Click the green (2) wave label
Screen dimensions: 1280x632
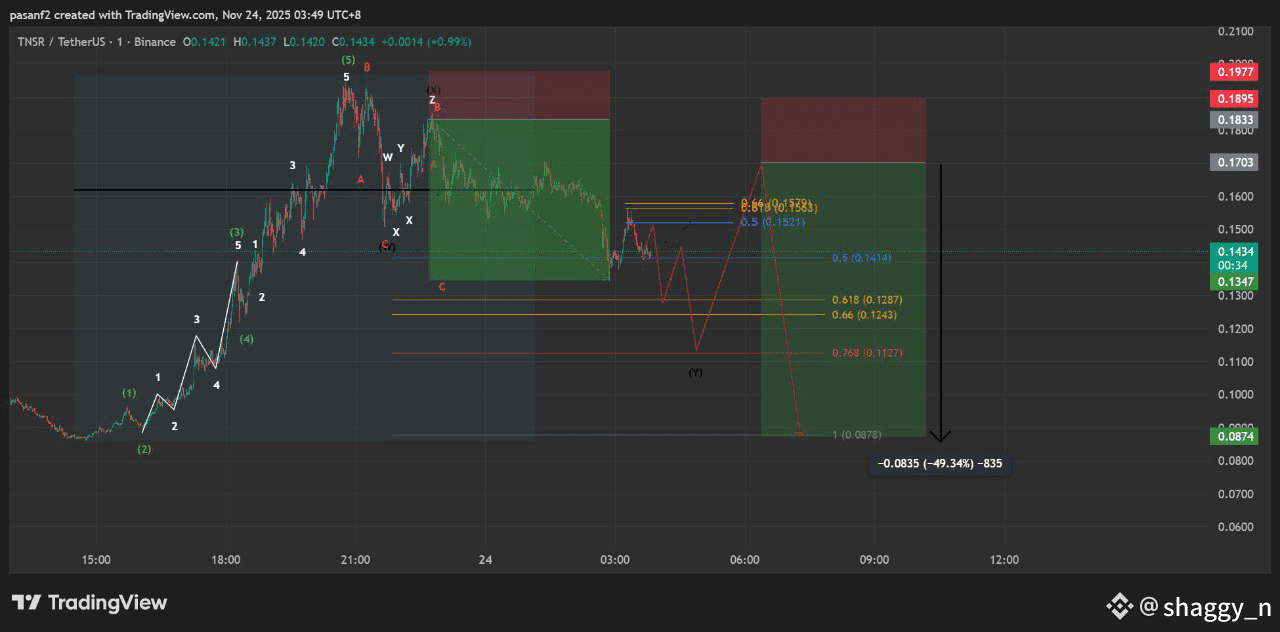pos(144,449)
